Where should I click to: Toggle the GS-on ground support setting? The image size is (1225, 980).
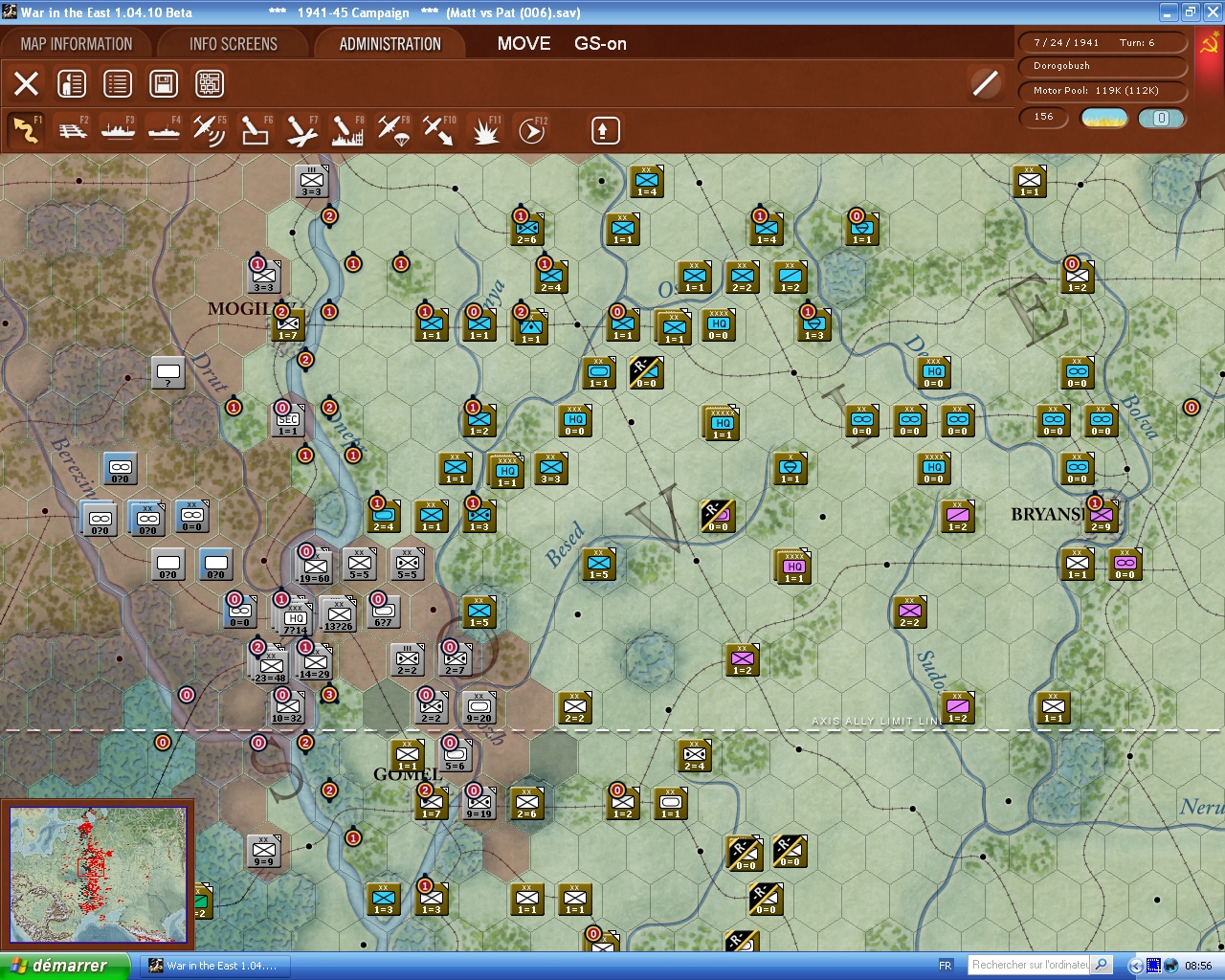[600, 43]
